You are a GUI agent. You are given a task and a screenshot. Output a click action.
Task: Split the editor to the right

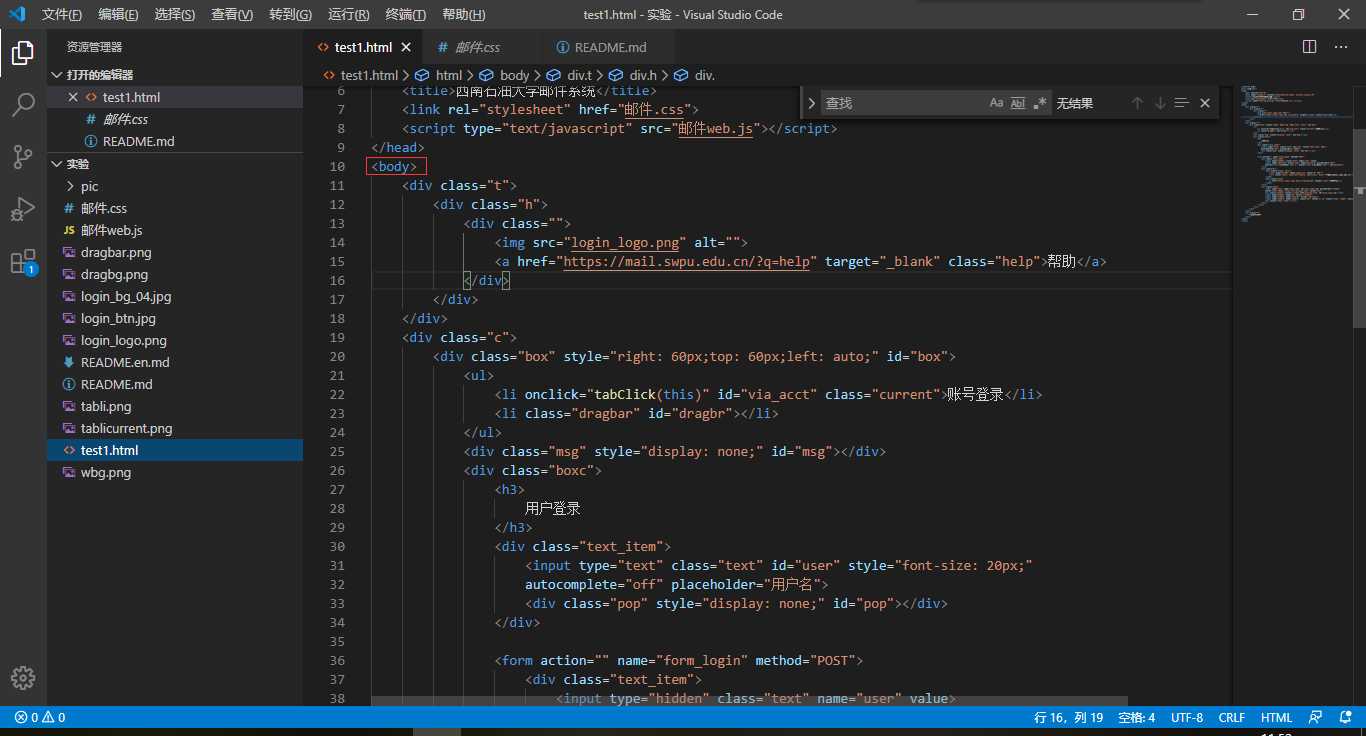(1310, 47)
